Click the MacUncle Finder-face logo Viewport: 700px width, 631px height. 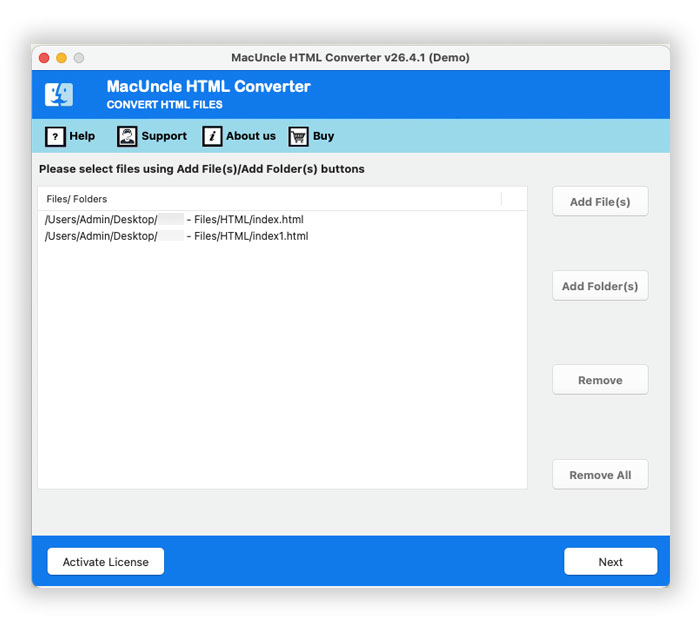pos(59,94)
